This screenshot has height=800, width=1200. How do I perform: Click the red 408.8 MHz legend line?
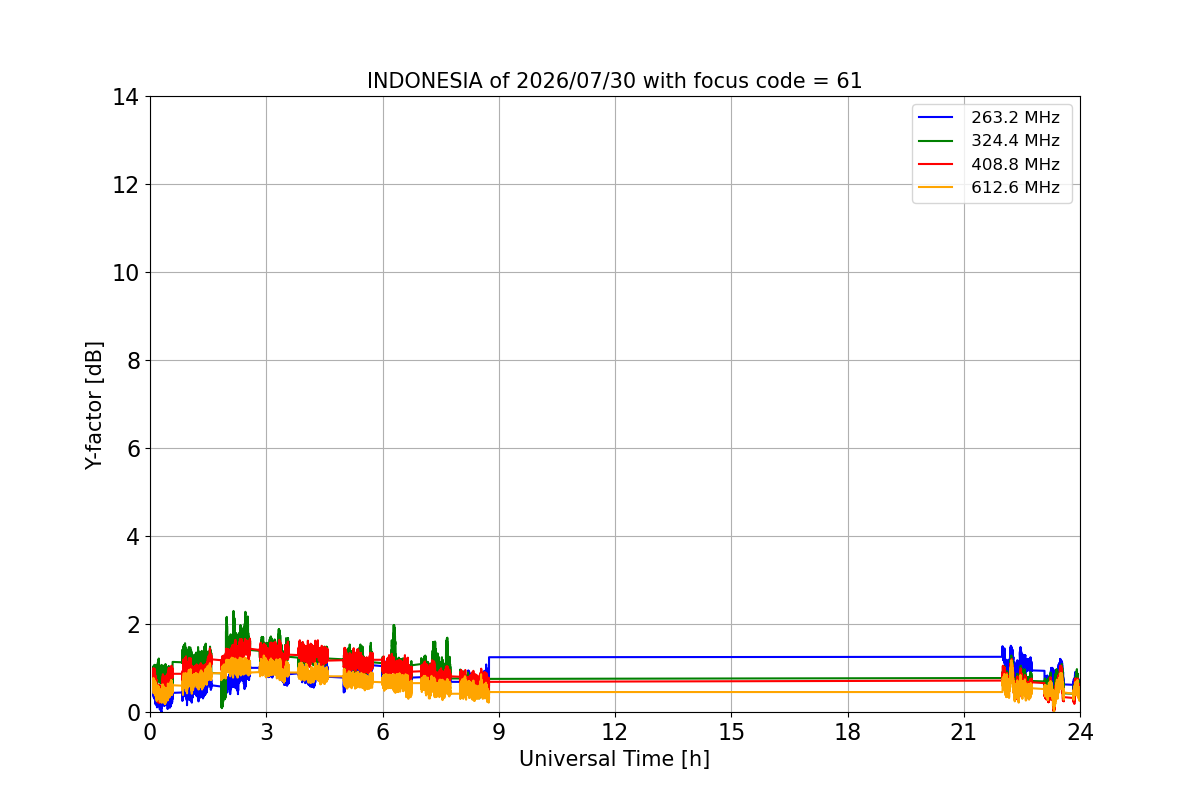tap(936, 165)
